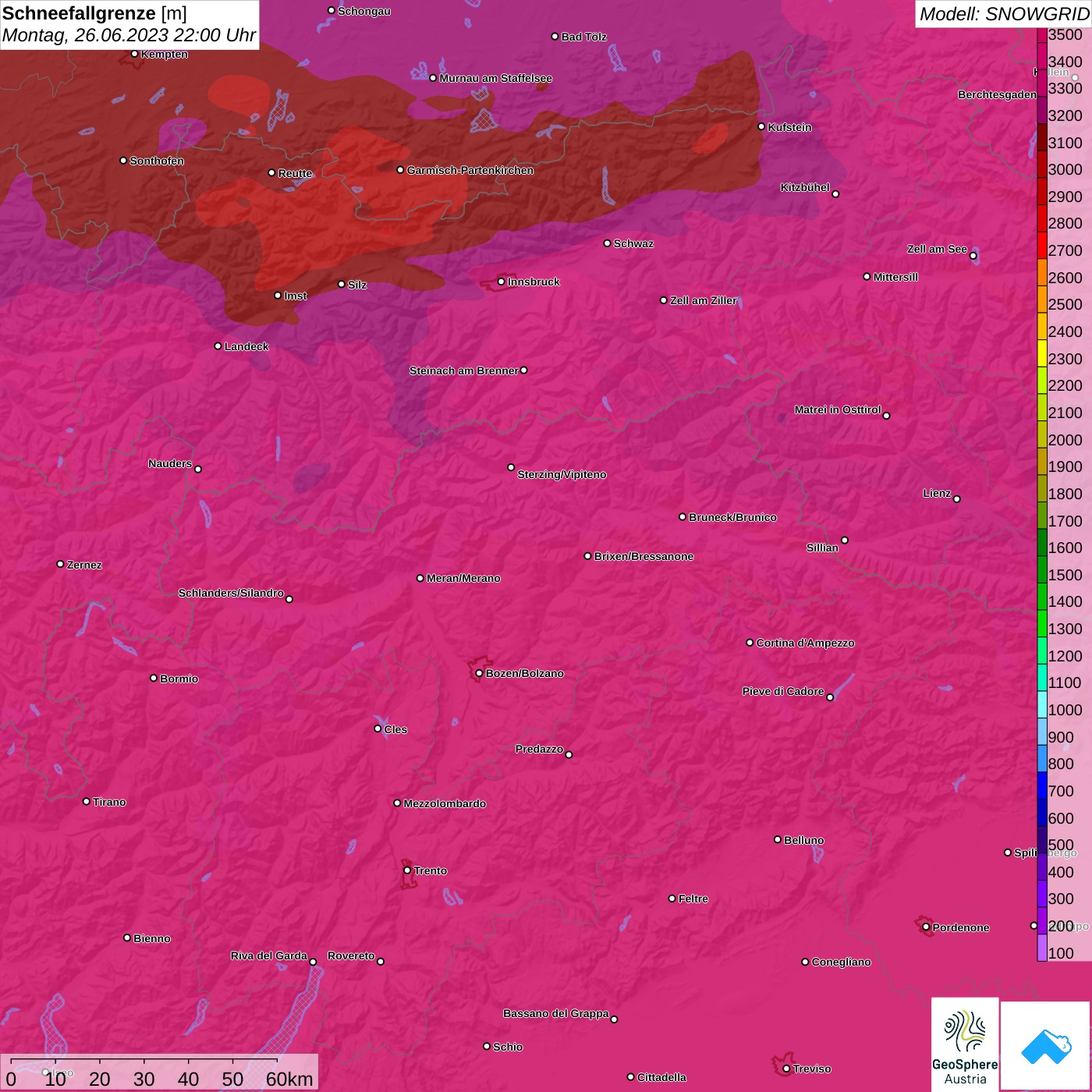Click the Mittersill label

(895, 277)
